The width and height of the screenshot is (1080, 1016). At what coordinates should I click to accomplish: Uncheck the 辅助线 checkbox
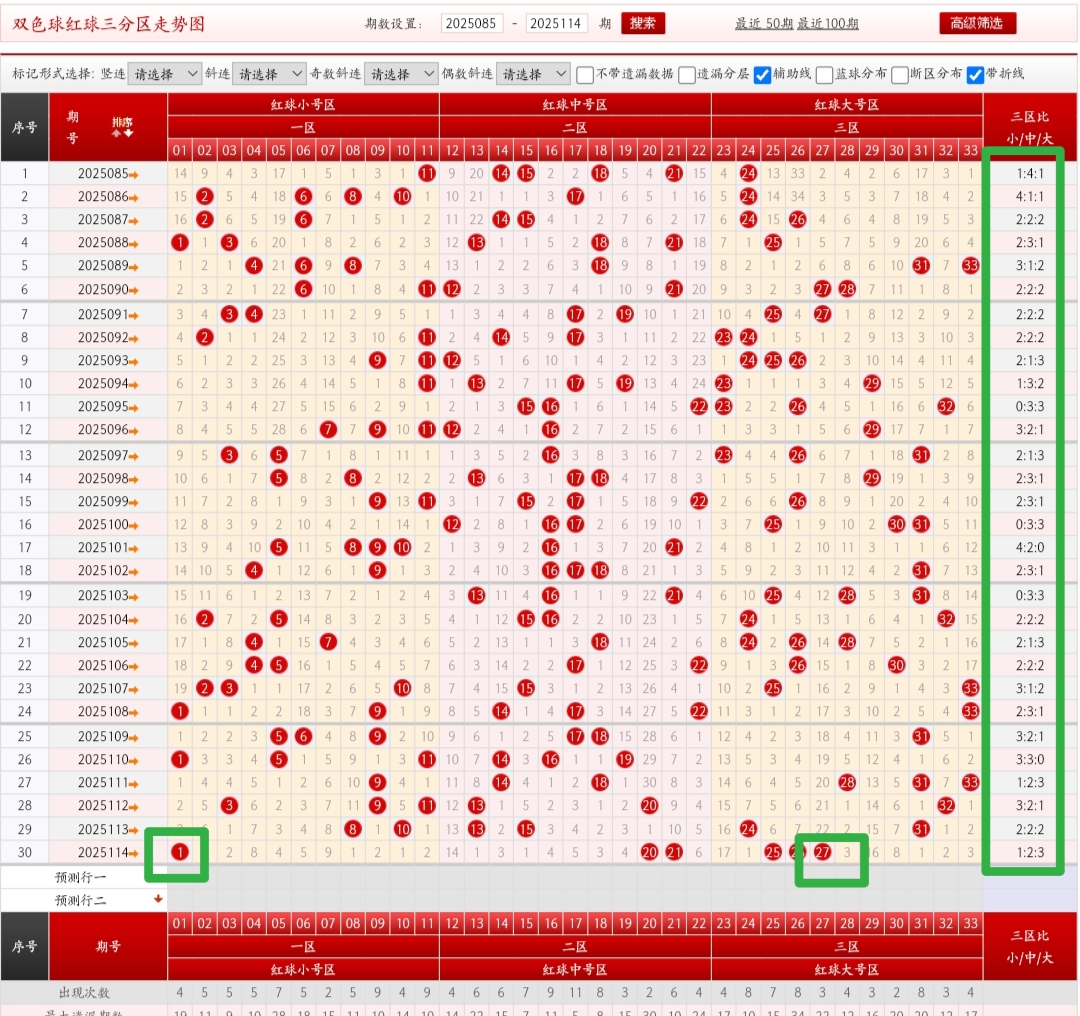[x=762, y=74]
